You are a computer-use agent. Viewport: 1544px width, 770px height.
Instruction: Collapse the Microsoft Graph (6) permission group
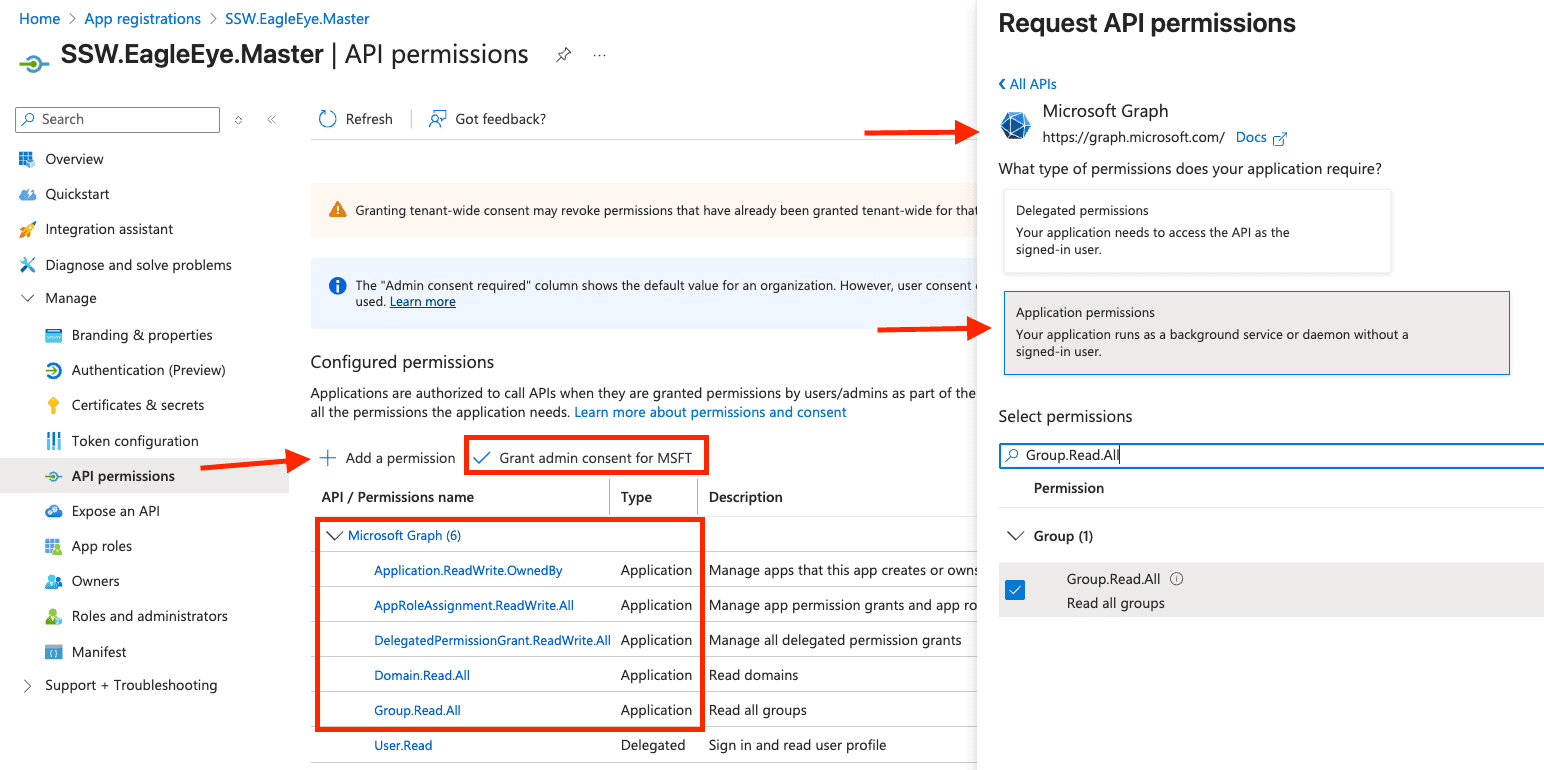pos(335,534)
